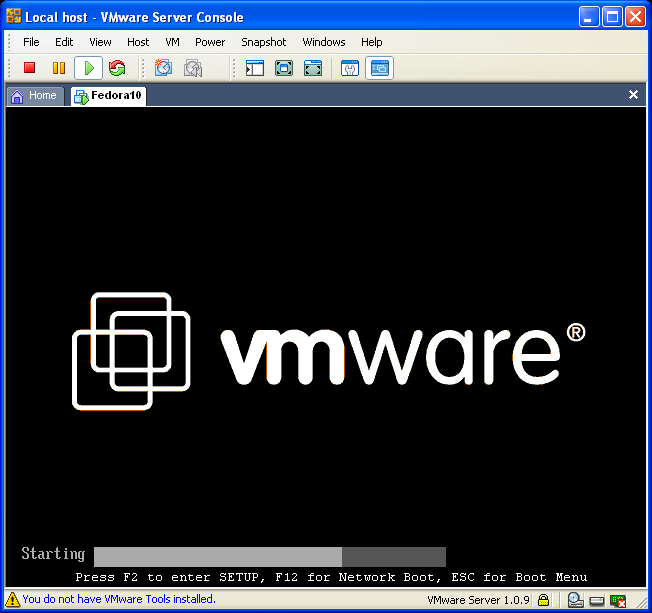Revert to snapshot using toolbar icon

click(x=193, y=68)
